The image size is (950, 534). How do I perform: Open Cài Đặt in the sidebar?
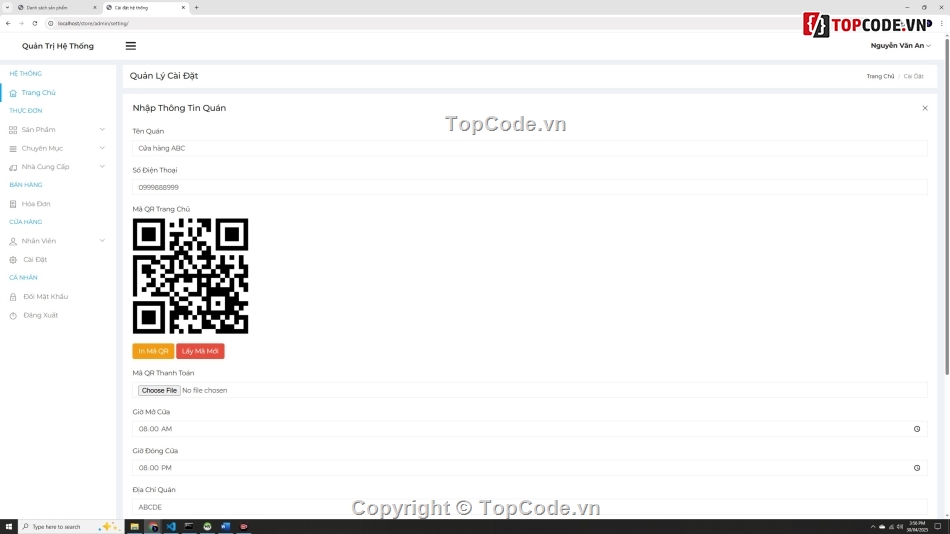(35, 259)
